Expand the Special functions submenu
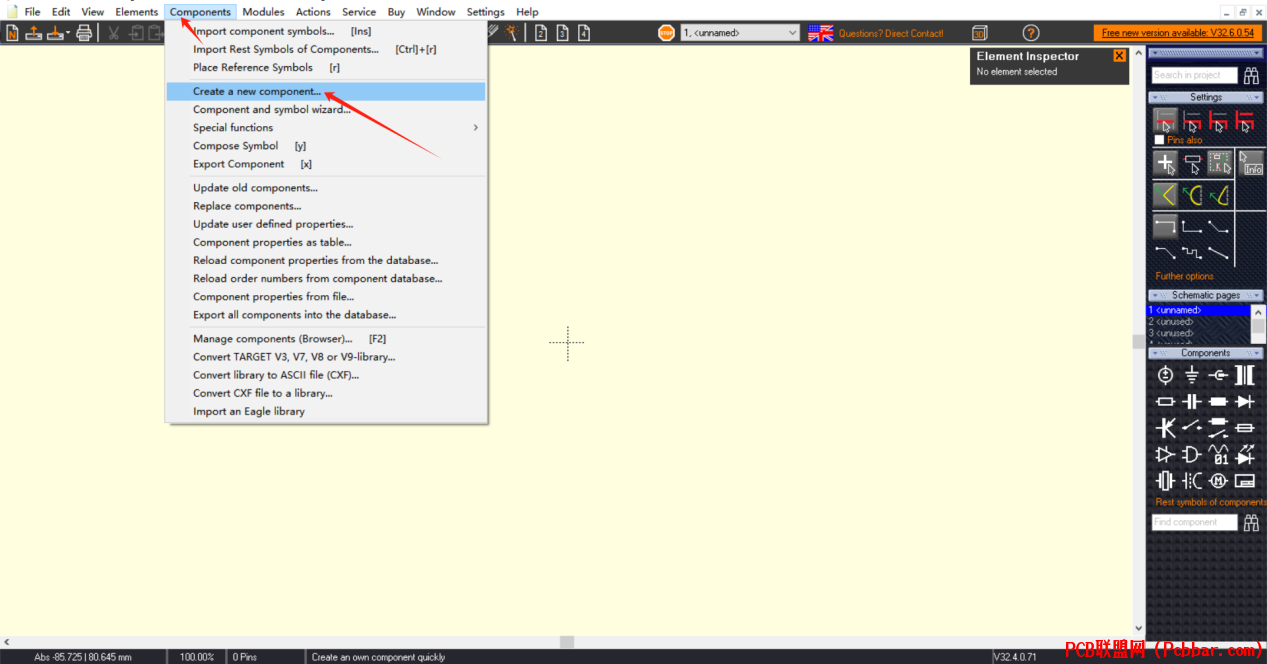1267x664 pixels. [x=327, y=128]
